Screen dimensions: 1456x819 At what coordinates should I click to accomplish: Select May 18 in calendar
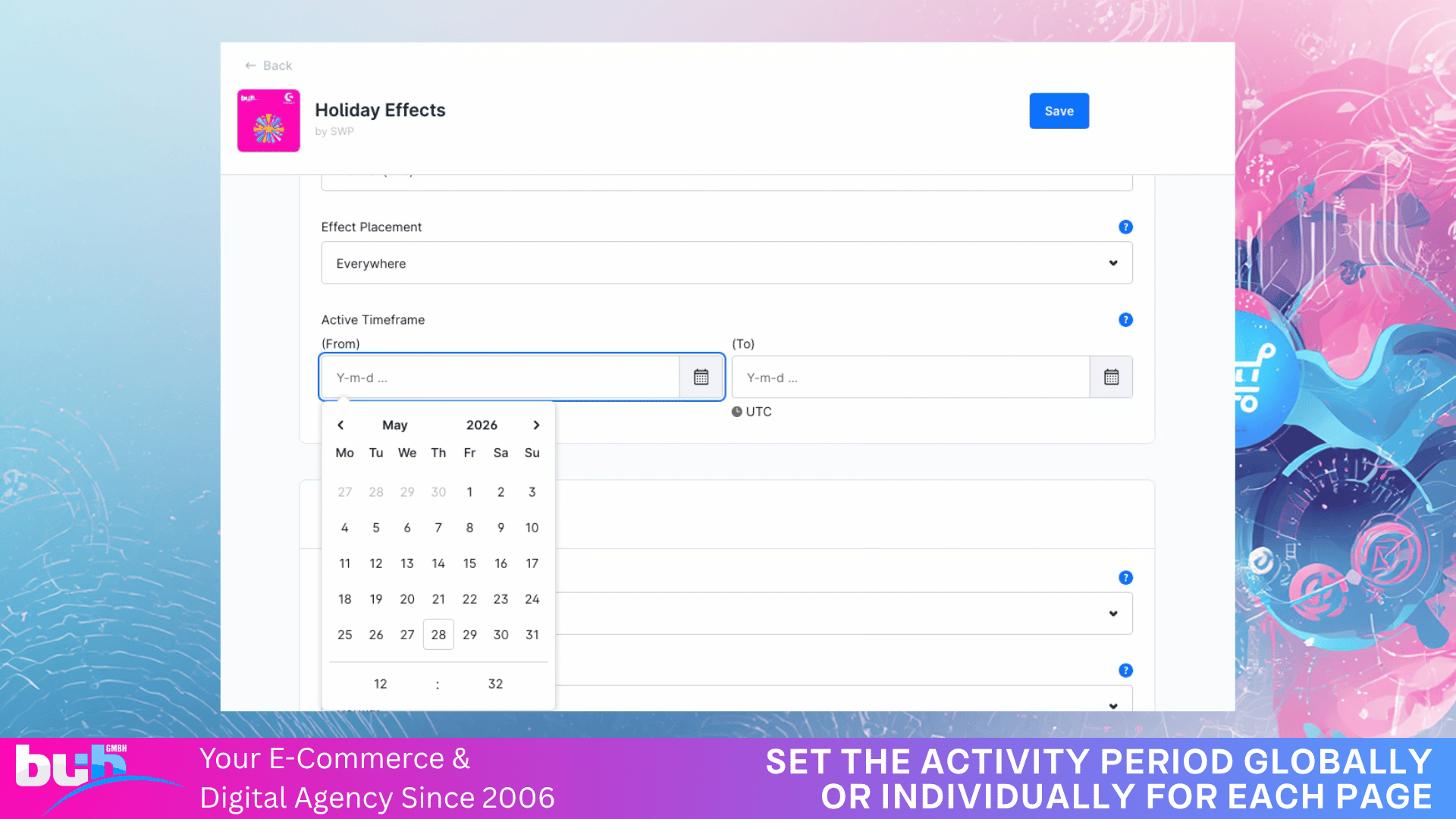(x=344, y=599)
